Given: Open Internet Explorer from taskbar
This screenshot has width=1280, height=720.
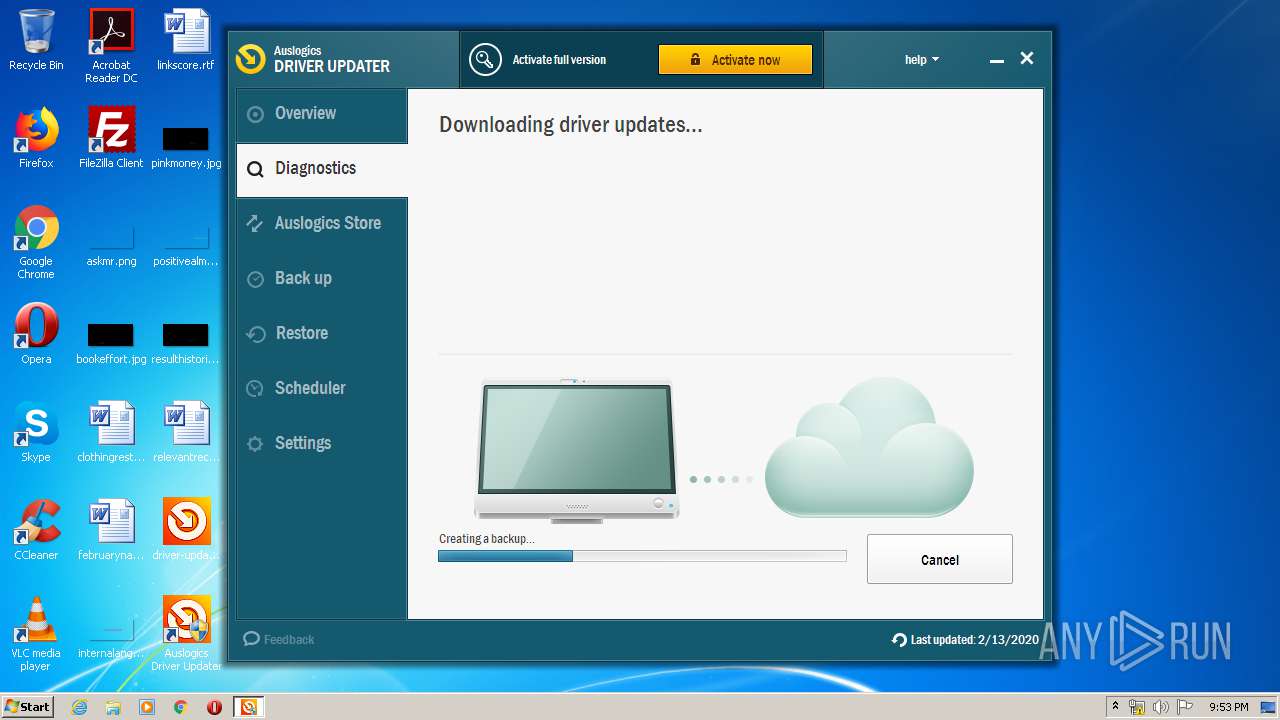Looking at the screenshot, I should [80, 707].
